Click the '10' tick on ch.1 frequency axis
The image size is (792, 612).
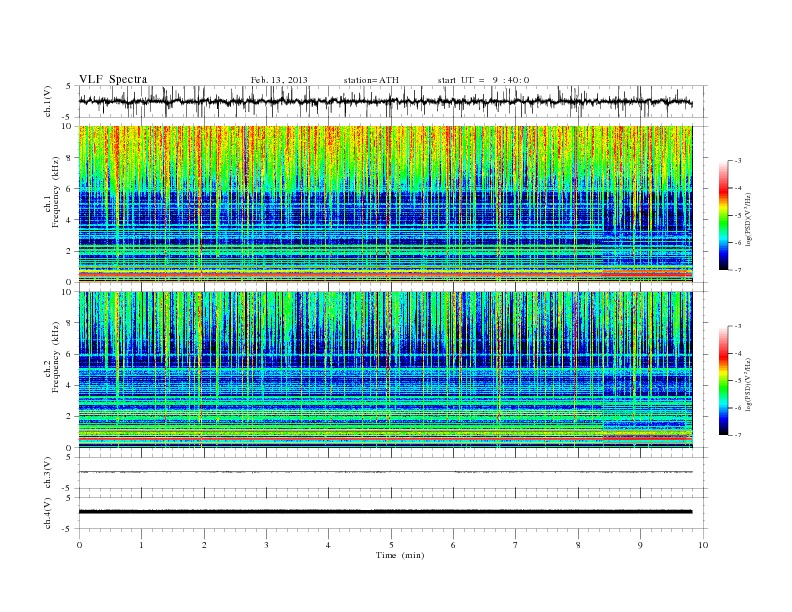tap(67, 126)
